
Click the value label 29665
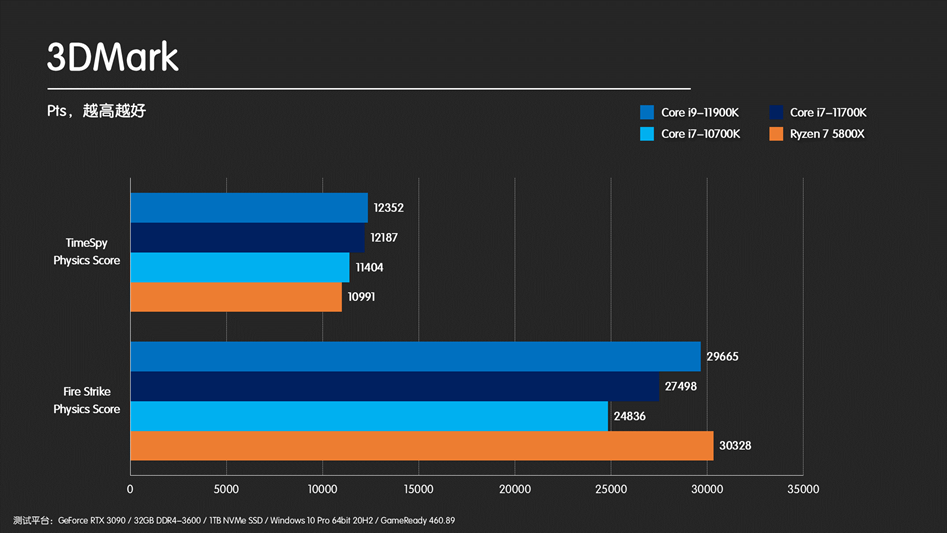coord(722,356)
